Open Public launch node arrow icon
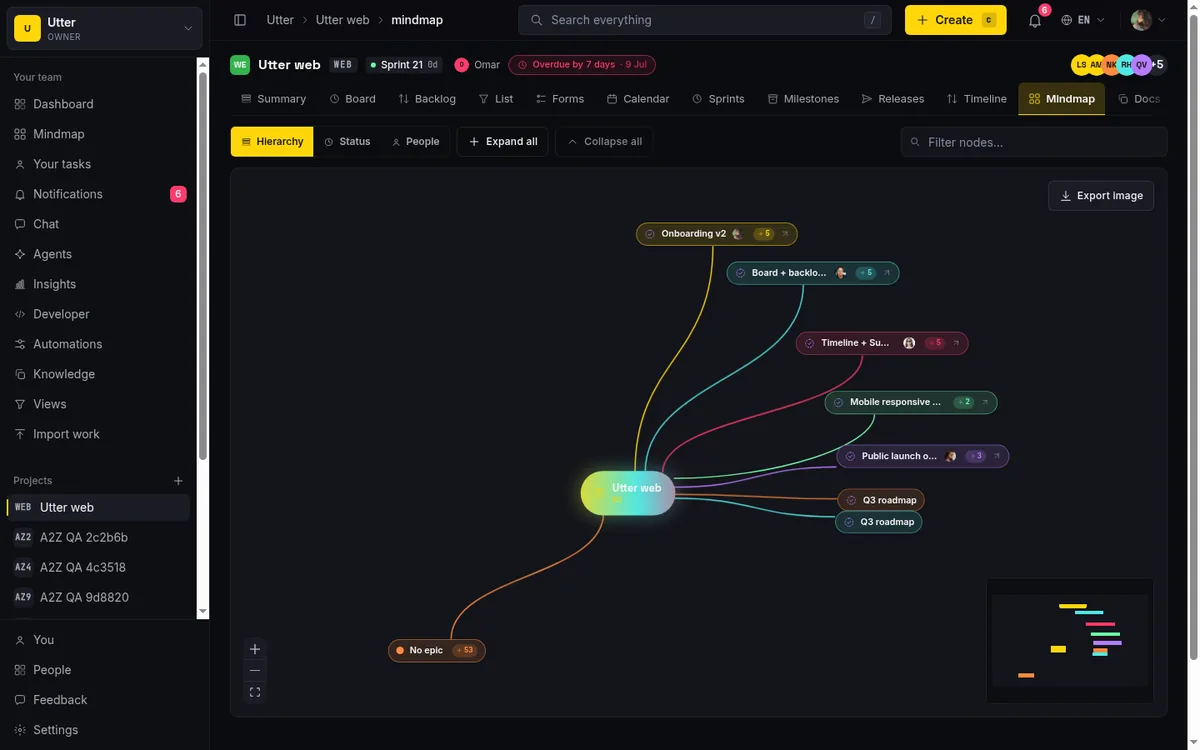 click(997, 456)
